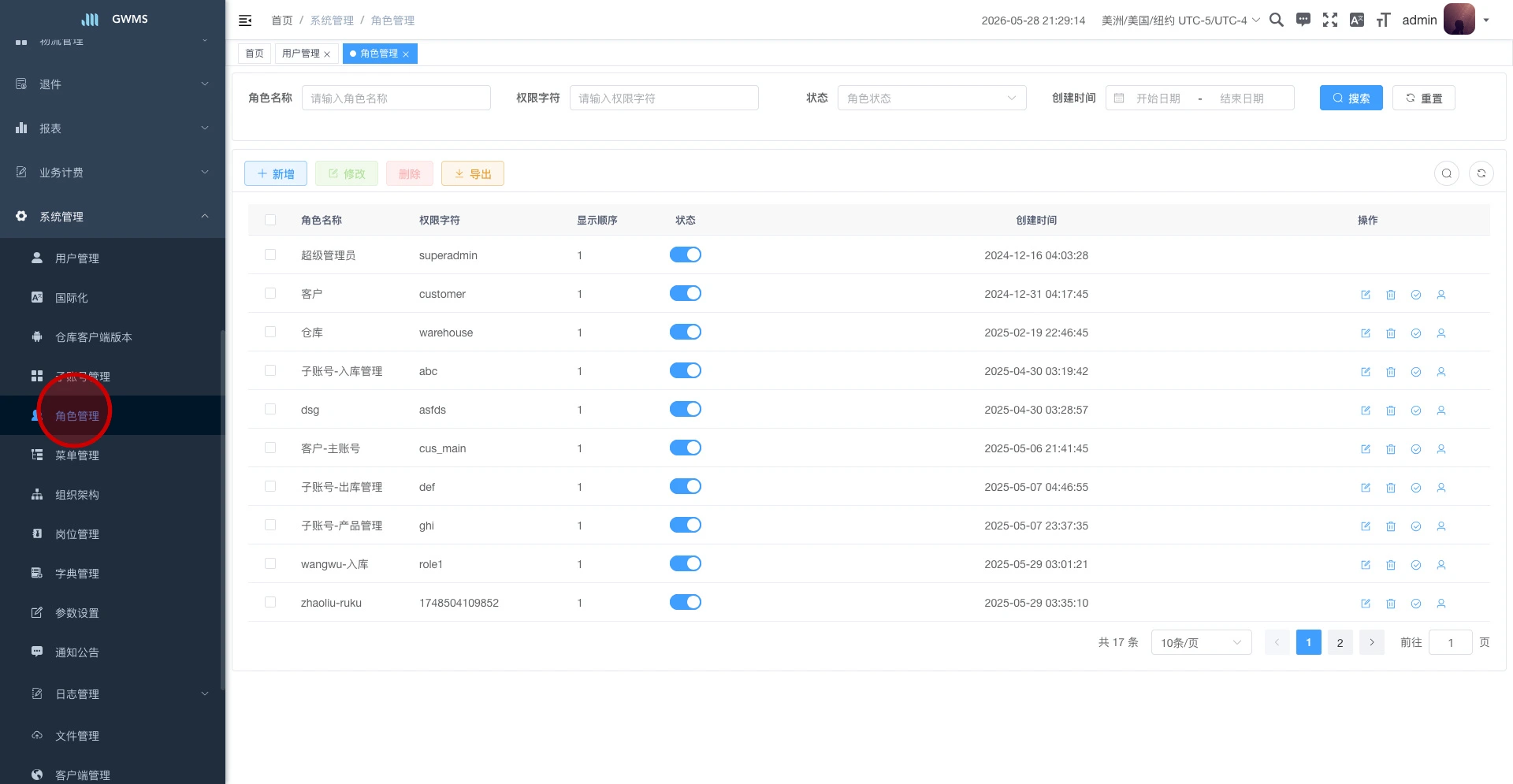The width and height of the screenshot is (1513, 784).
Task: Delete the zhaoliu-ruku role row
Action: (1391, 604)
